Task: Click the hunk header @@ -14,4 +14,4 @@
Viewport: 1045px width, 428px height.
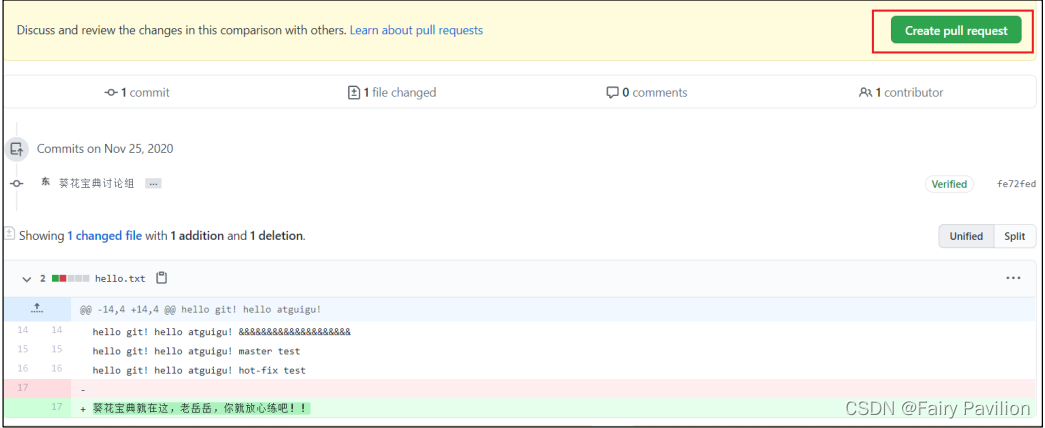Action: [x=201, y=309]
